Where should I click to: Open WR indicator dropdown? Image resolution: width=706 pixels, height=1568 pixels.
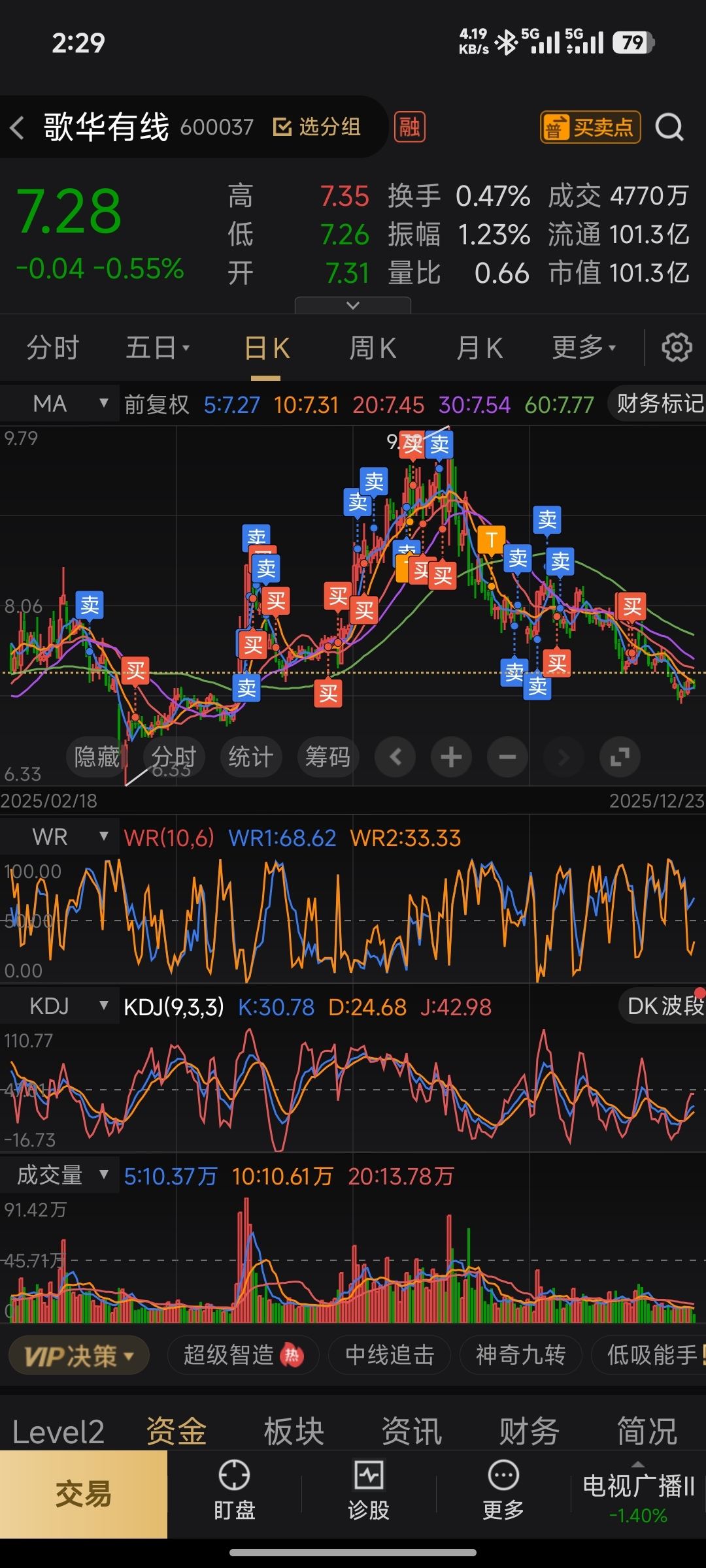(x=59, y=836)
